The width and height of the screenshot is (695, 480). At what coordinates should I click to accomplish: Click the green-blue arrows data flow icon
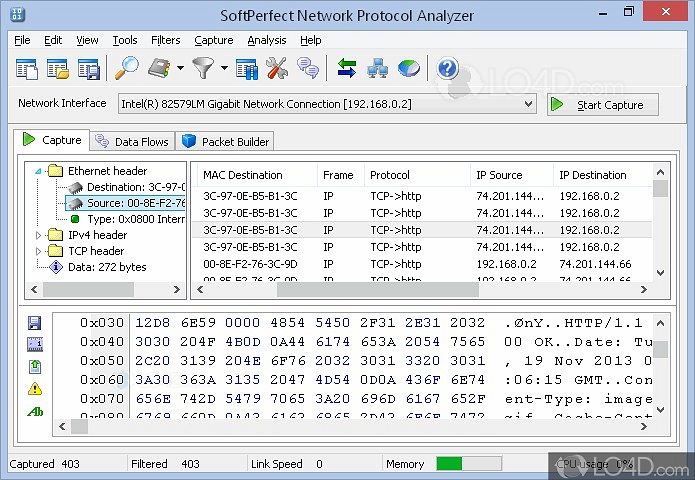tap(347, 69)
